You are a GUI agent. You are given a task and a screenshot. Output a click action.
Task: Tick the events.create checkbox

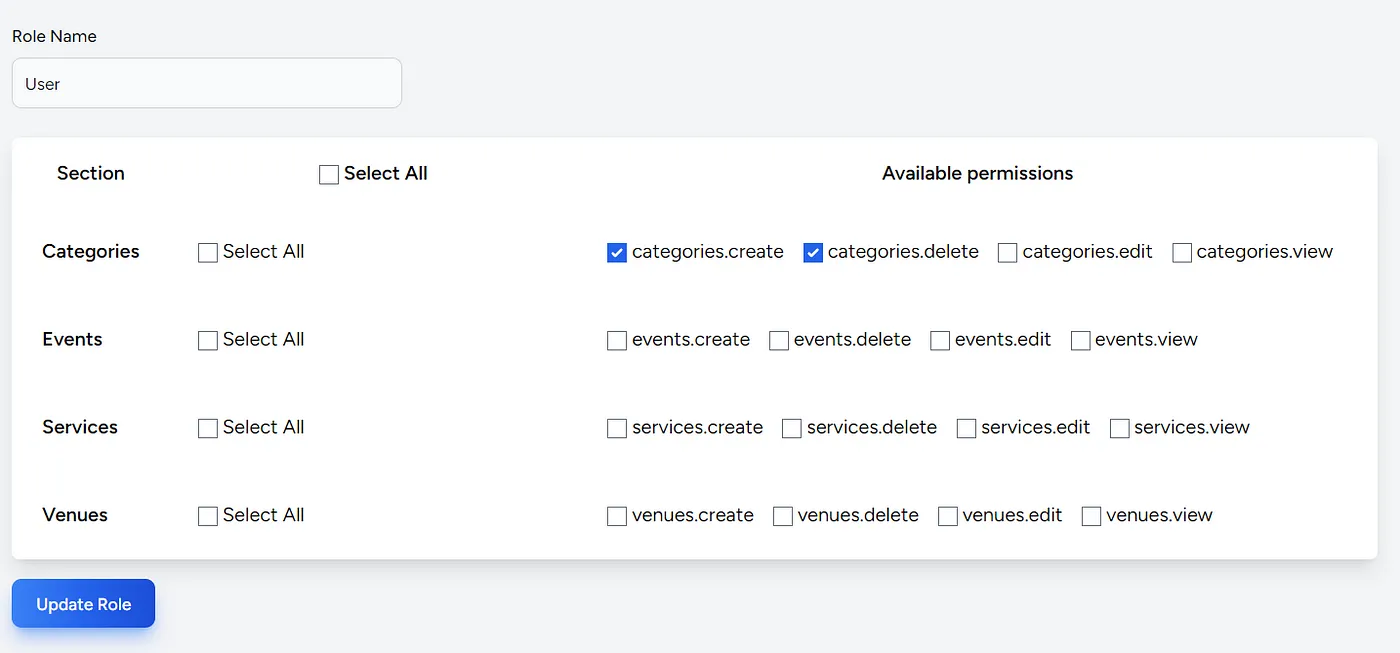click(x=617, y=341)
